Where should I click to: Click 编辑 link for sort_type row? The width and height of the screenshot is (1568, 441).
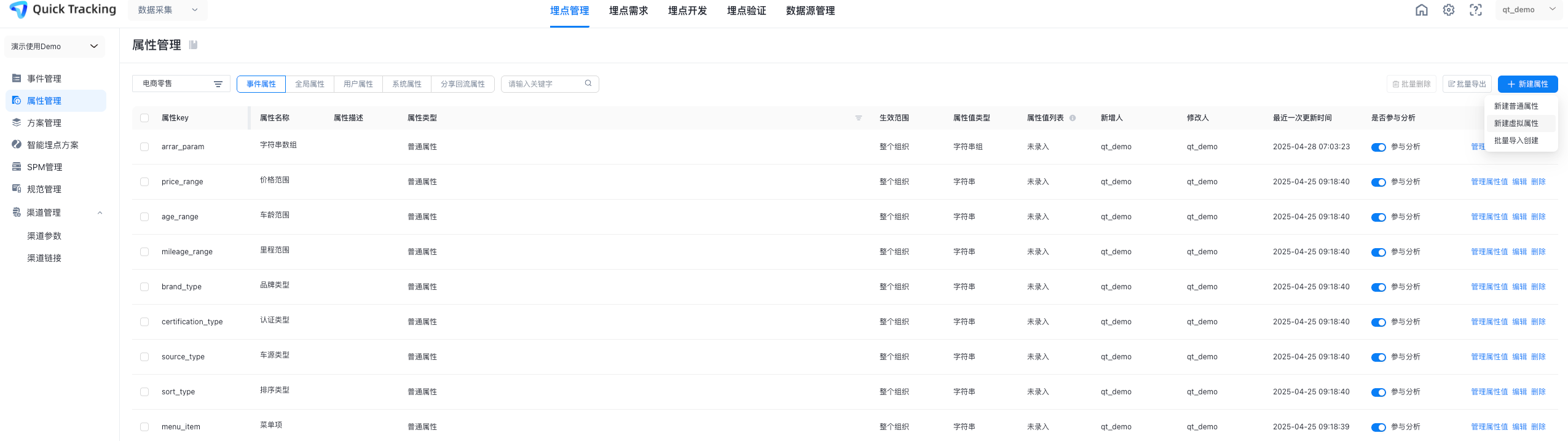1519,392
